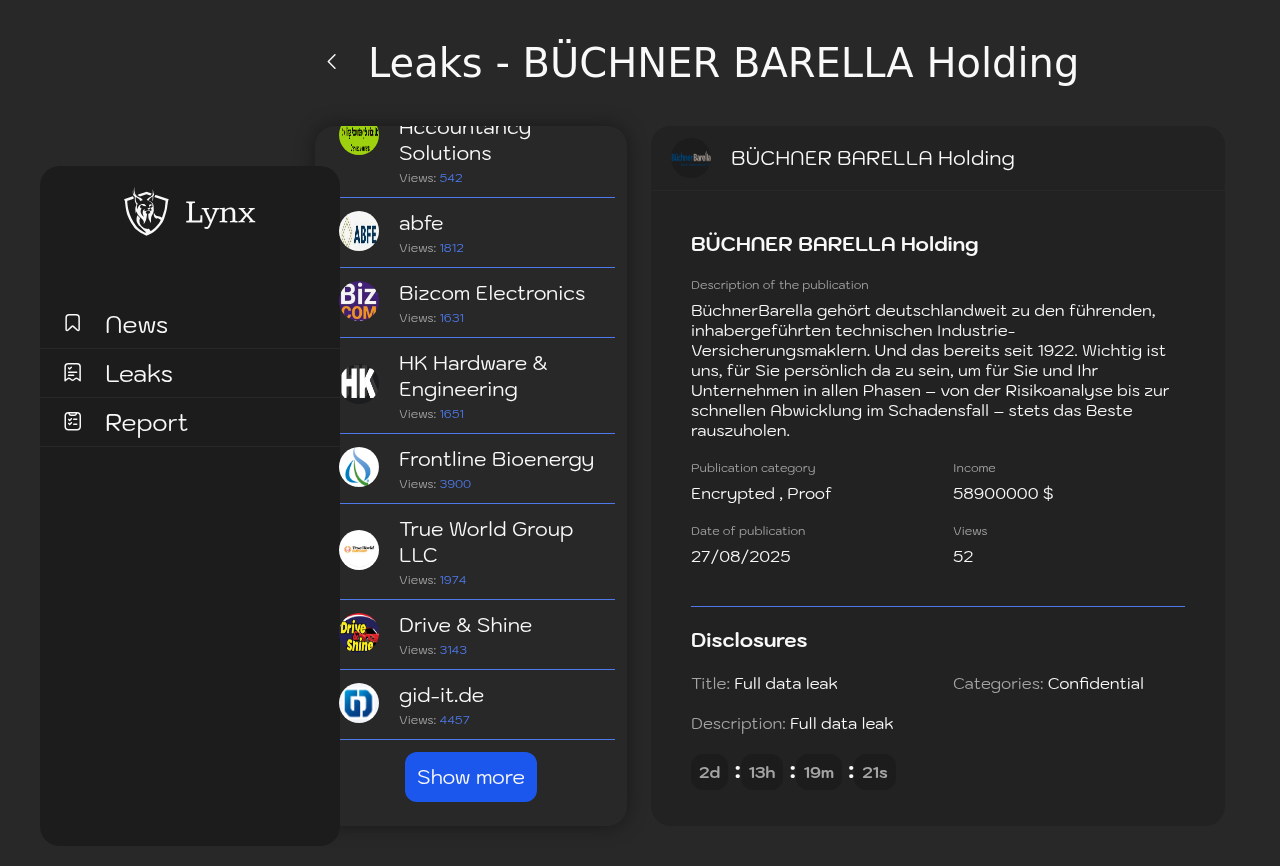Viewport: 1280px width, 866px height.
Task: Click the back arrow beside the Leaks title
Action: 332,62
